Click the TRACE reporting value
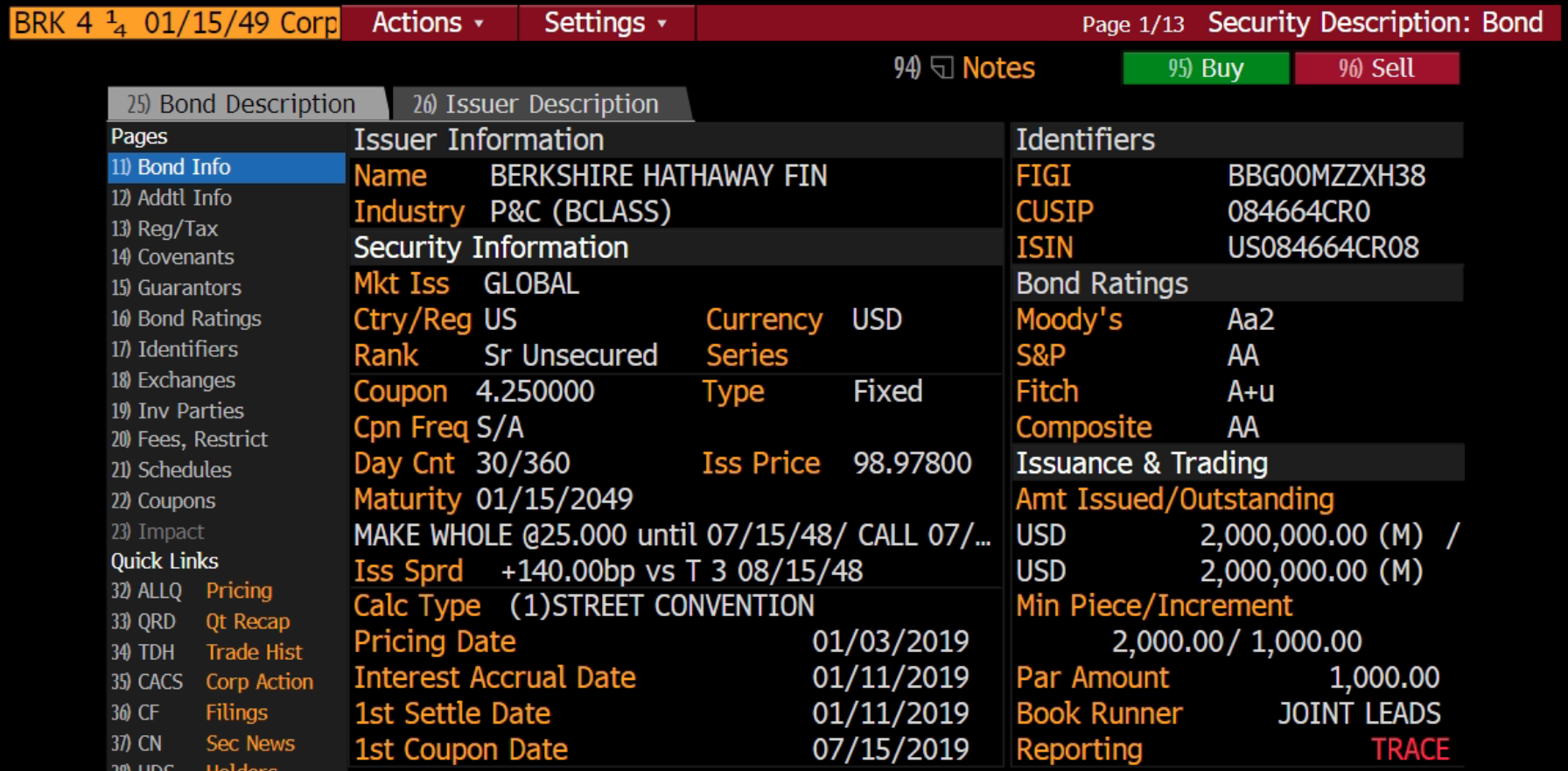The height and width of the screenshot is (771, 1568). [x=1410, y=749]
